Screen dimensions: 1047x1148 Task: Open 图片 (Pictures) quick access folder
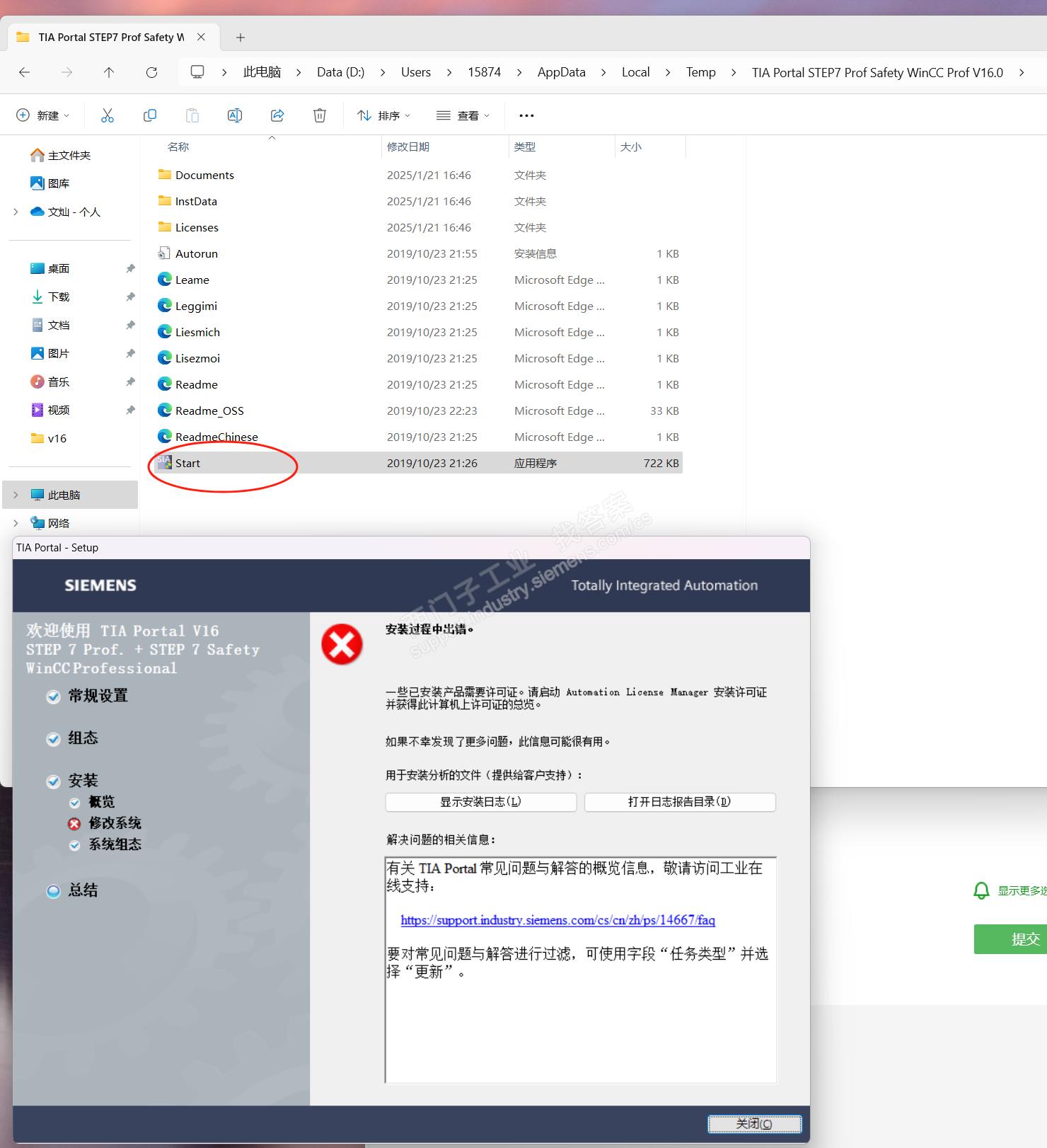(x=50, y=353)
